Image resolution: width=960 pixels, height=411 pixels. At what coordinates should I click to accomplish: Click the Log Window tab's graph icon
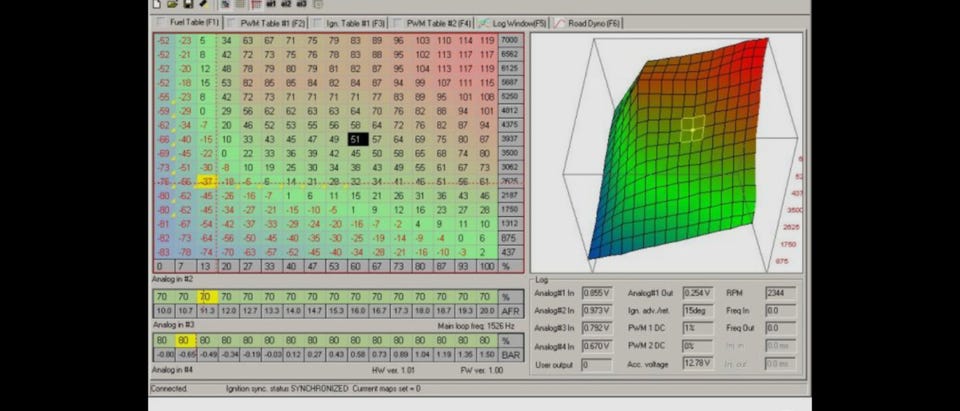pyautogui.click(x=484, y=23)
